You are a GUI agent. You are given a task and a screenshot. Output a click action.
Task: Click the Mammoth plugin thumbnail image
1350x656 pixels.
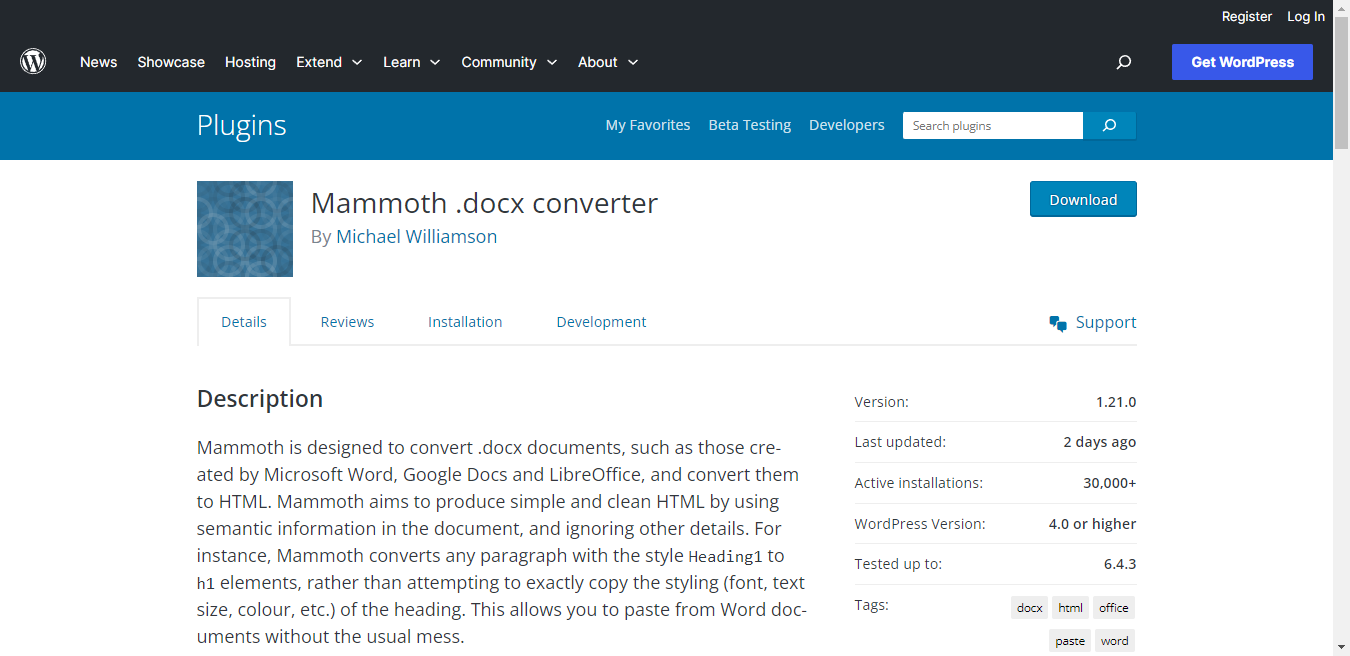[x=244, y=229]
